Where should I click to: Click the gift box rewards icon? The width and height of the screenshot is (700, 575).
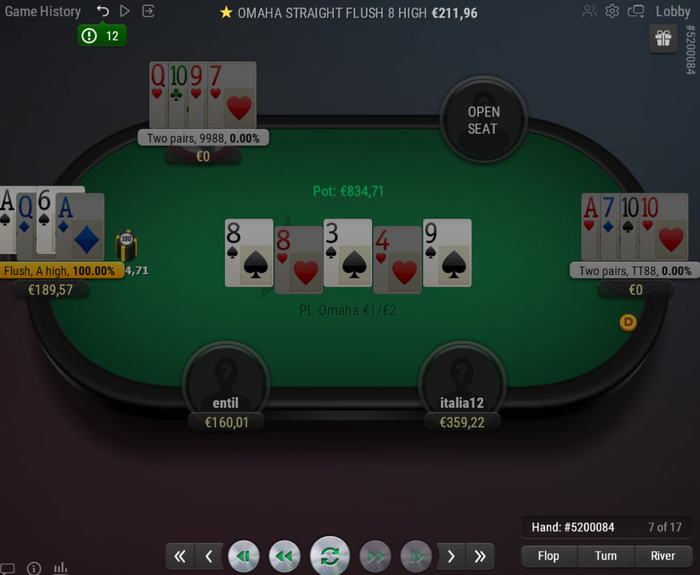pos(663,39)
